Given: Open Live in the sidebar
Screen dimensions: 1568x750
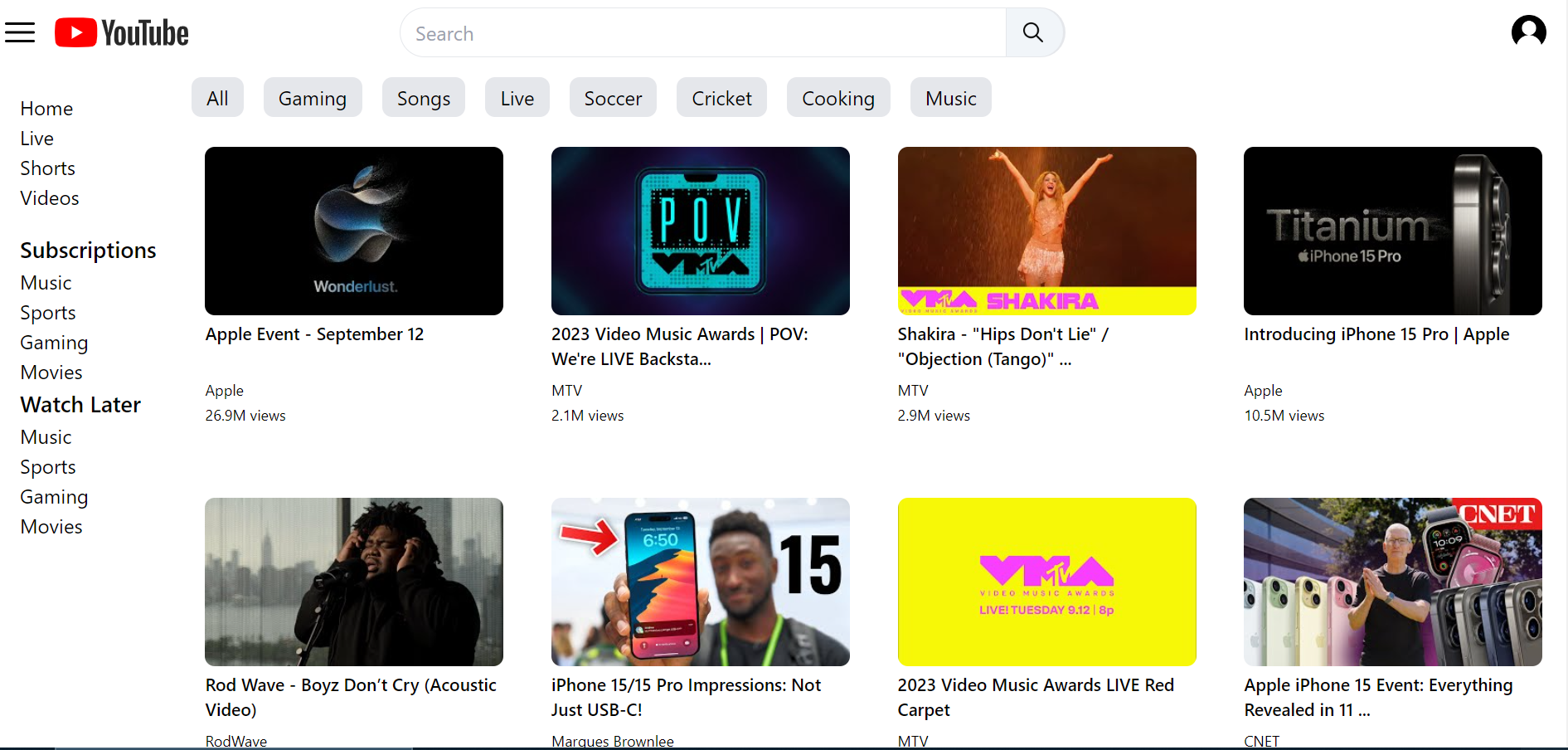Looking at the screenshot, I should (37, 139).
